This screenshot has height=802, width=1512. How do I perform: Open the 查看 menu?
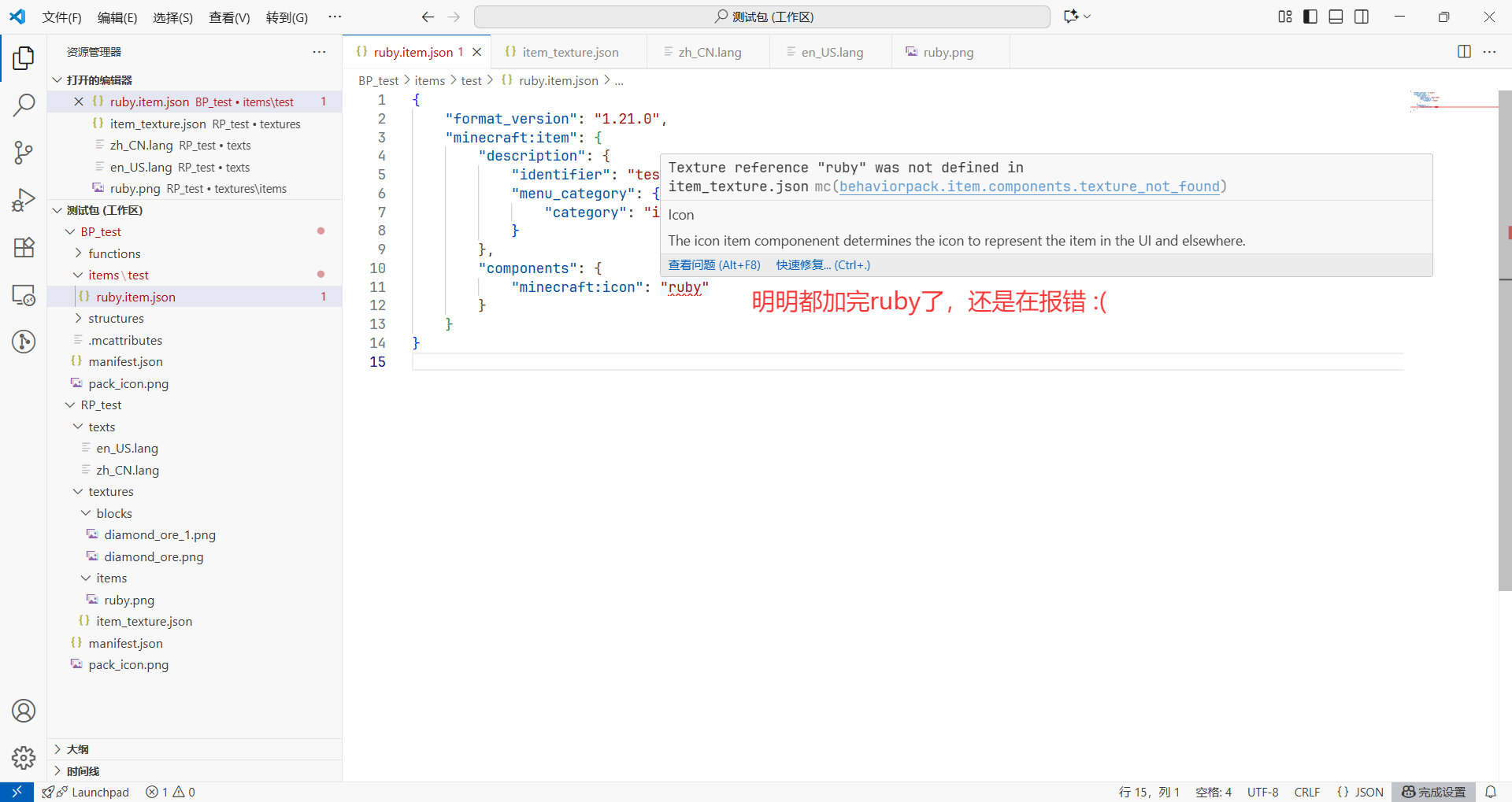[x=228, y=17]
